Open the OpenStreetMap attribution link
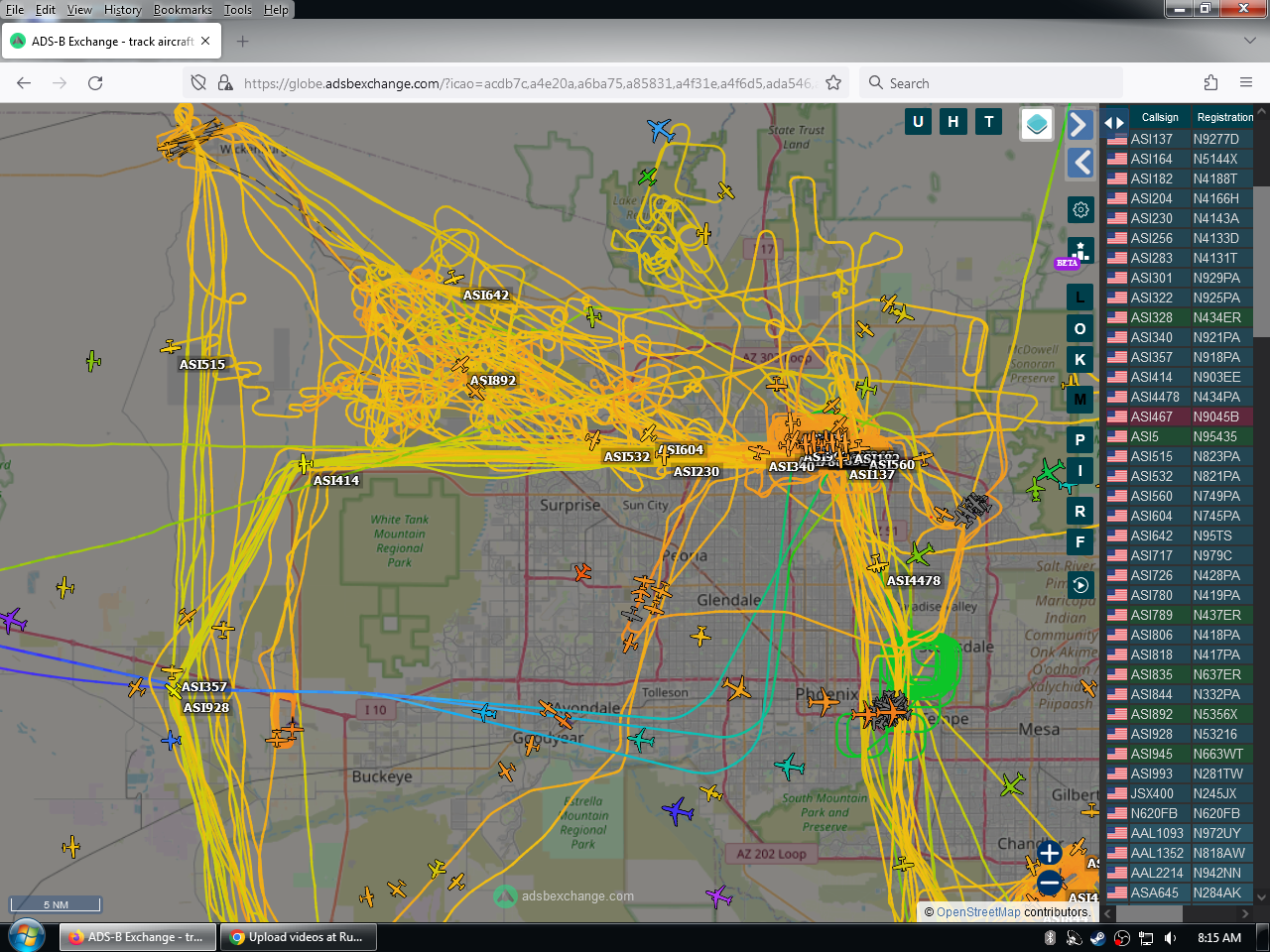 pos(977,912)
